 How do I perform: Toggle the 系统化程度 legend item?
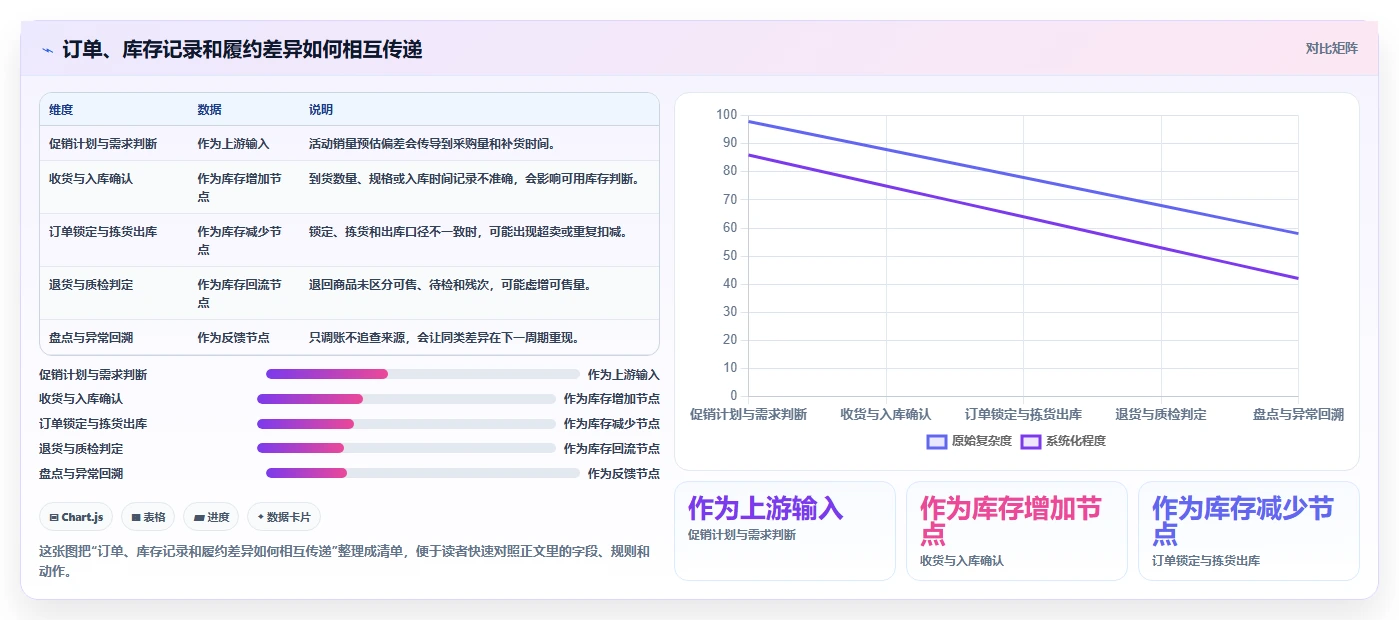click(x=1063, y=441)
